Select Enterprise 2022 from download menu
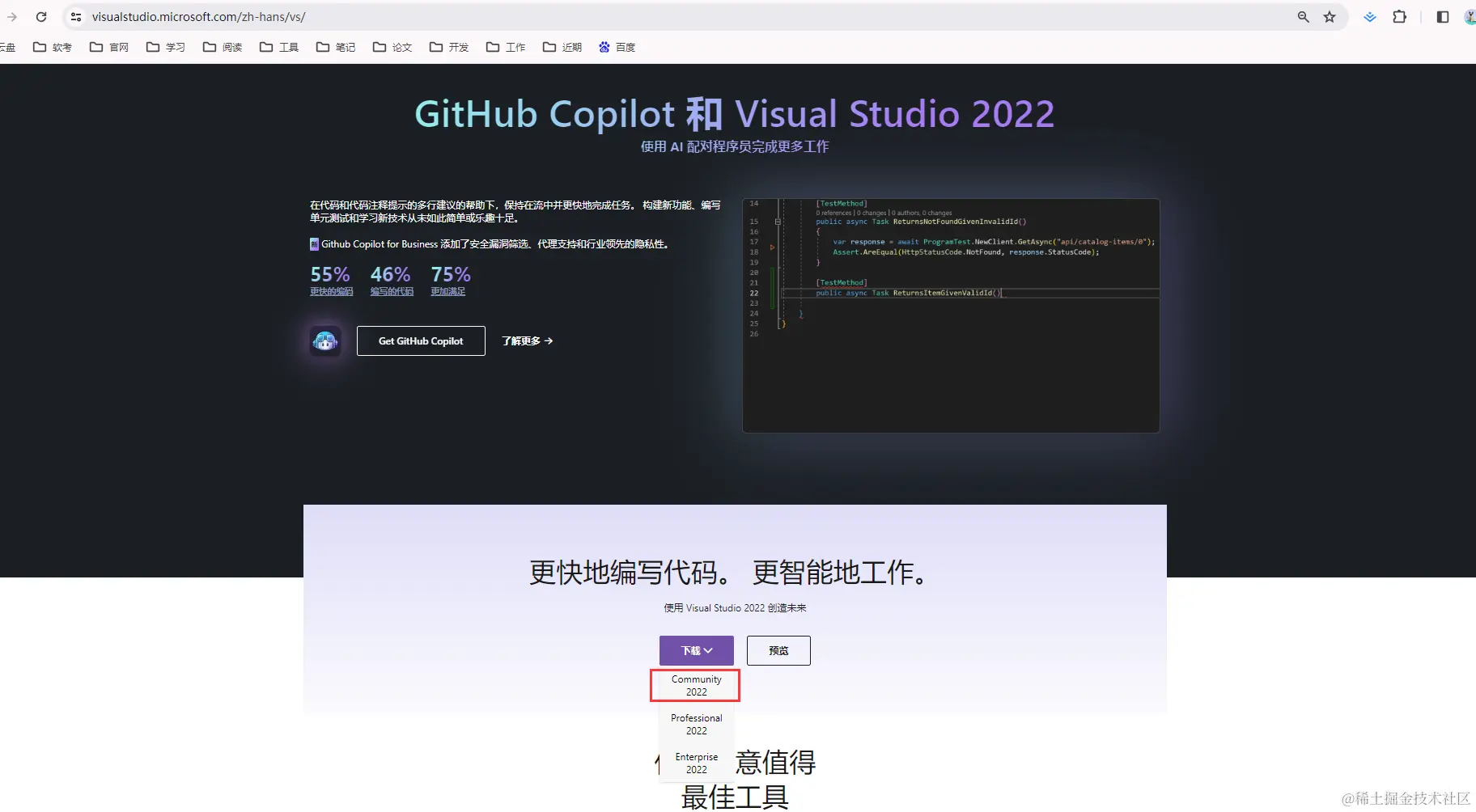This screenshot has width=1476, height=812. 697,763
